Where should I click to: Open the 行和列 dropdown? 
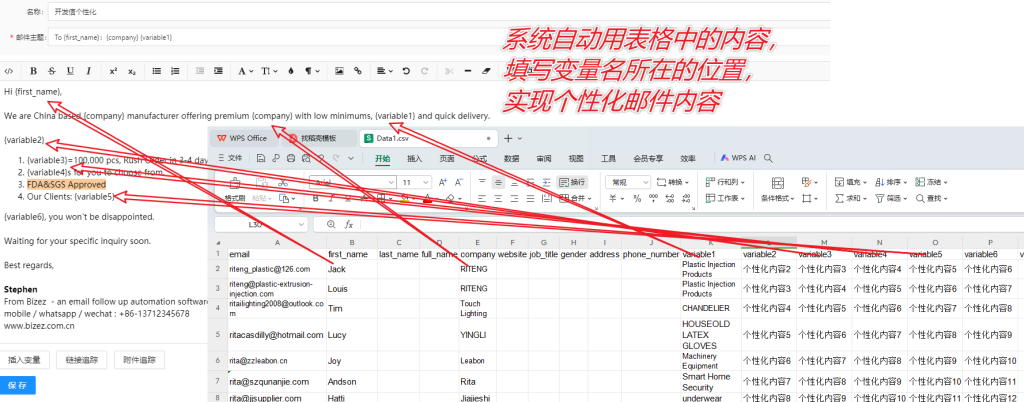click(x=726, y=183)
